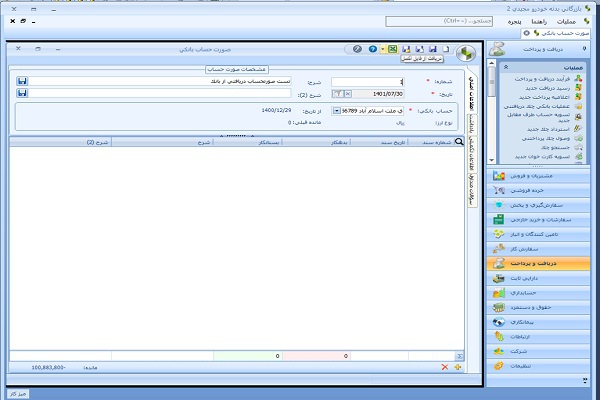Add a new row with the yellow plus icon
600x400 pixels.
[457, 367]
